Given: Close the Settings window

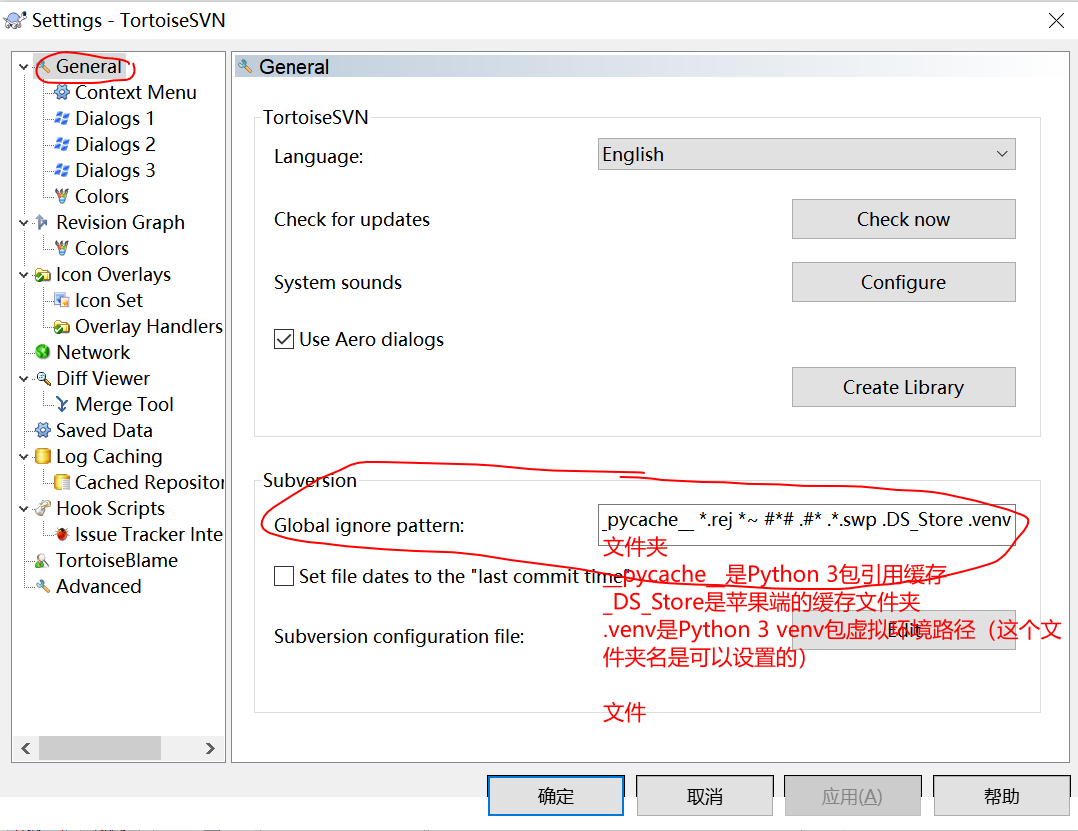Looking at the screenshot, I should [x=1056, y=21].
